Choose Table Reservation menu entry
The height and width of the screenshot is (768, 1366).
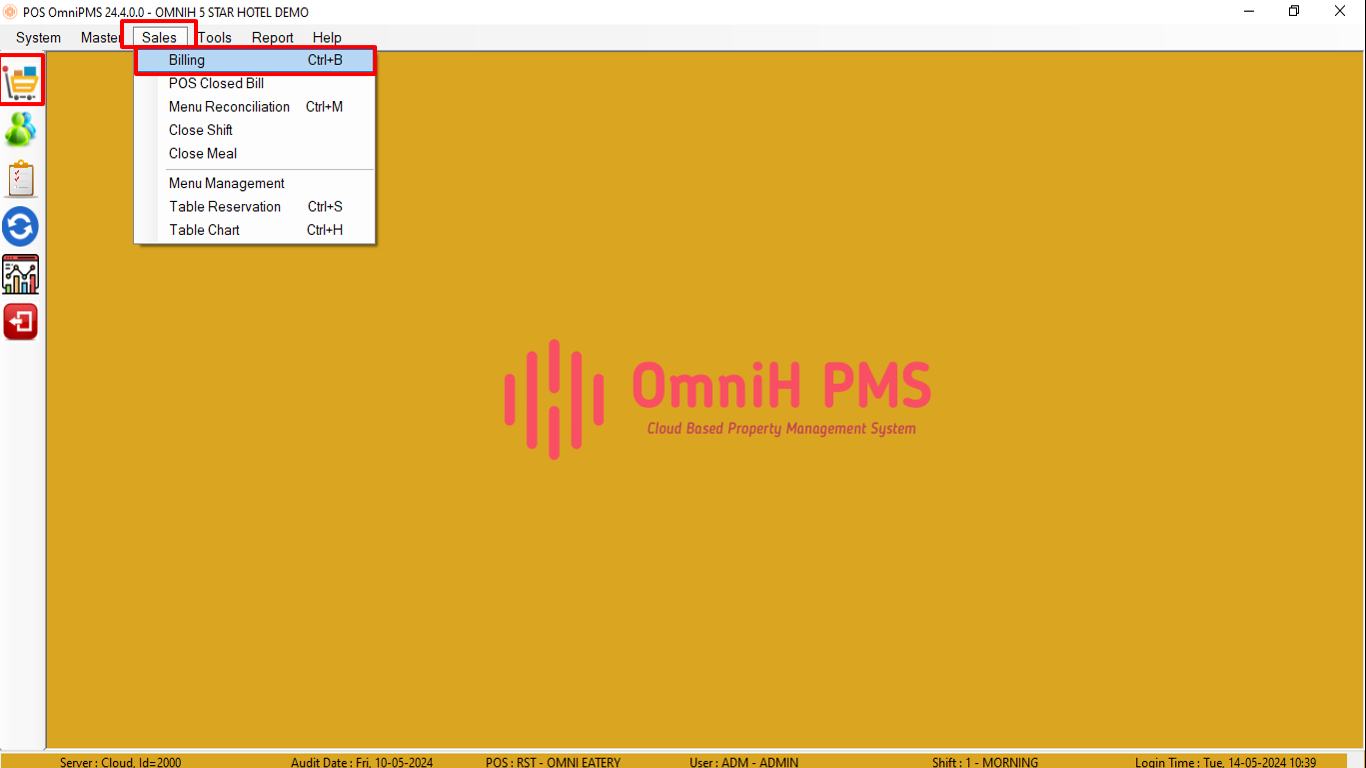(x=255, y=207)
